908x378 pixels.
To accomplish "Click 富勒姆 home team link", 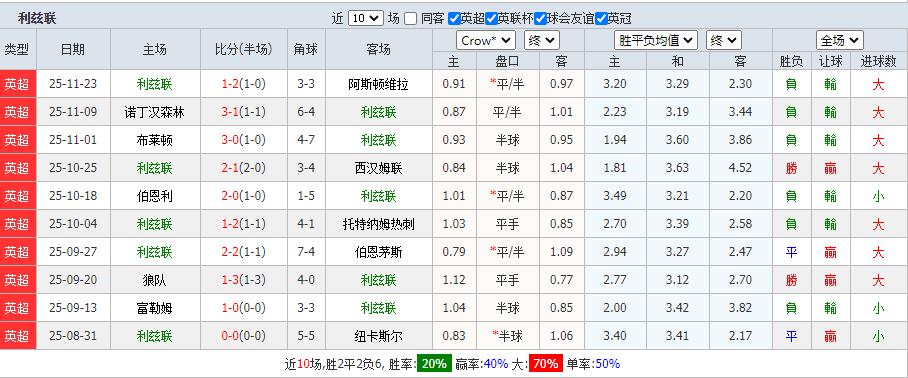I will [155, 308].
